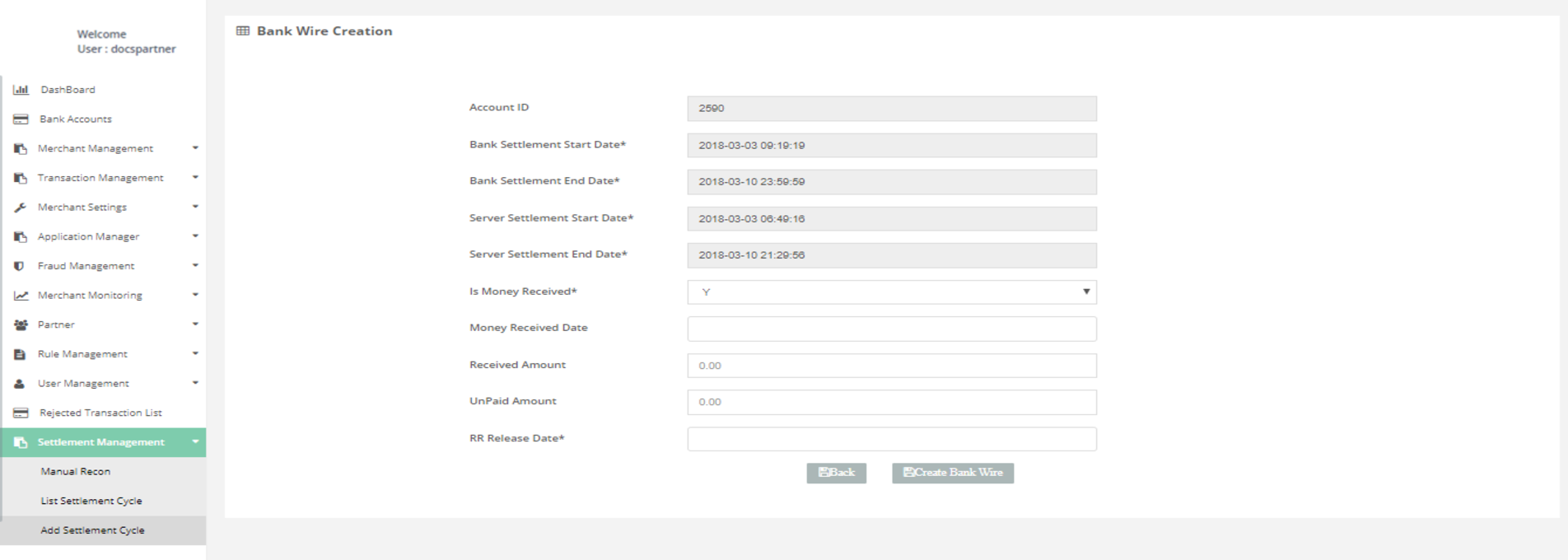Click the Money Received Date field
Image resolution: width=1568 pixels, height=560 pixels.
tap(891, 329)
